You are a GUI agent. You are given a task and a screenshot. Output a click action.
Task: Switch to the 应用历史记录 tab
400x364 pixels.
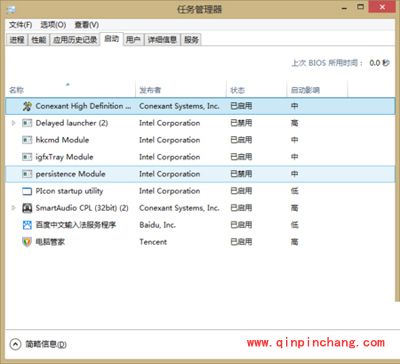[75, 40]
